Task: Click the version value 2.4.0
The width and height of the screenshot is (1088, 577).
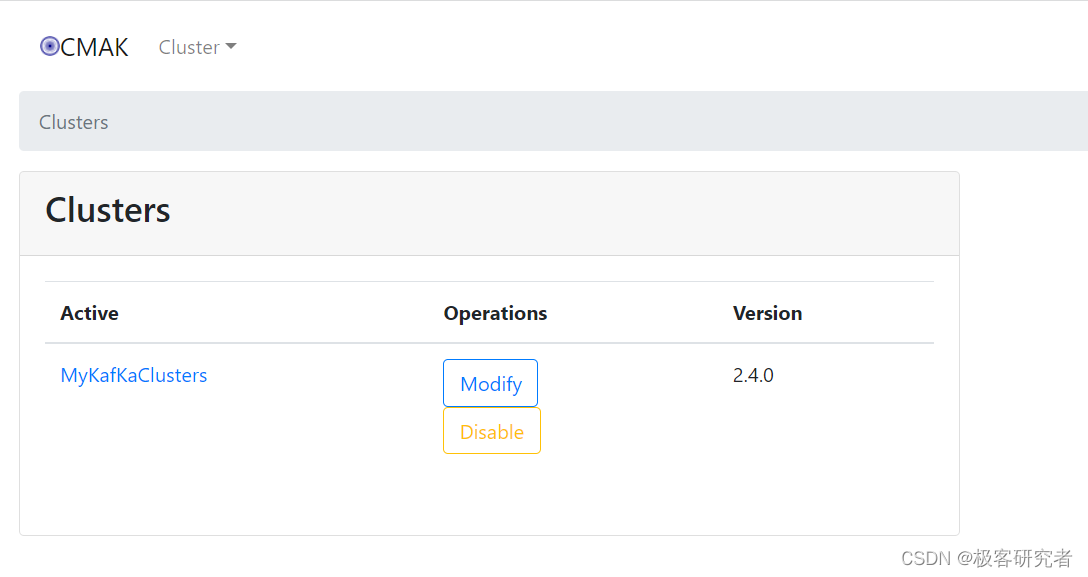Action: (753, 375)
